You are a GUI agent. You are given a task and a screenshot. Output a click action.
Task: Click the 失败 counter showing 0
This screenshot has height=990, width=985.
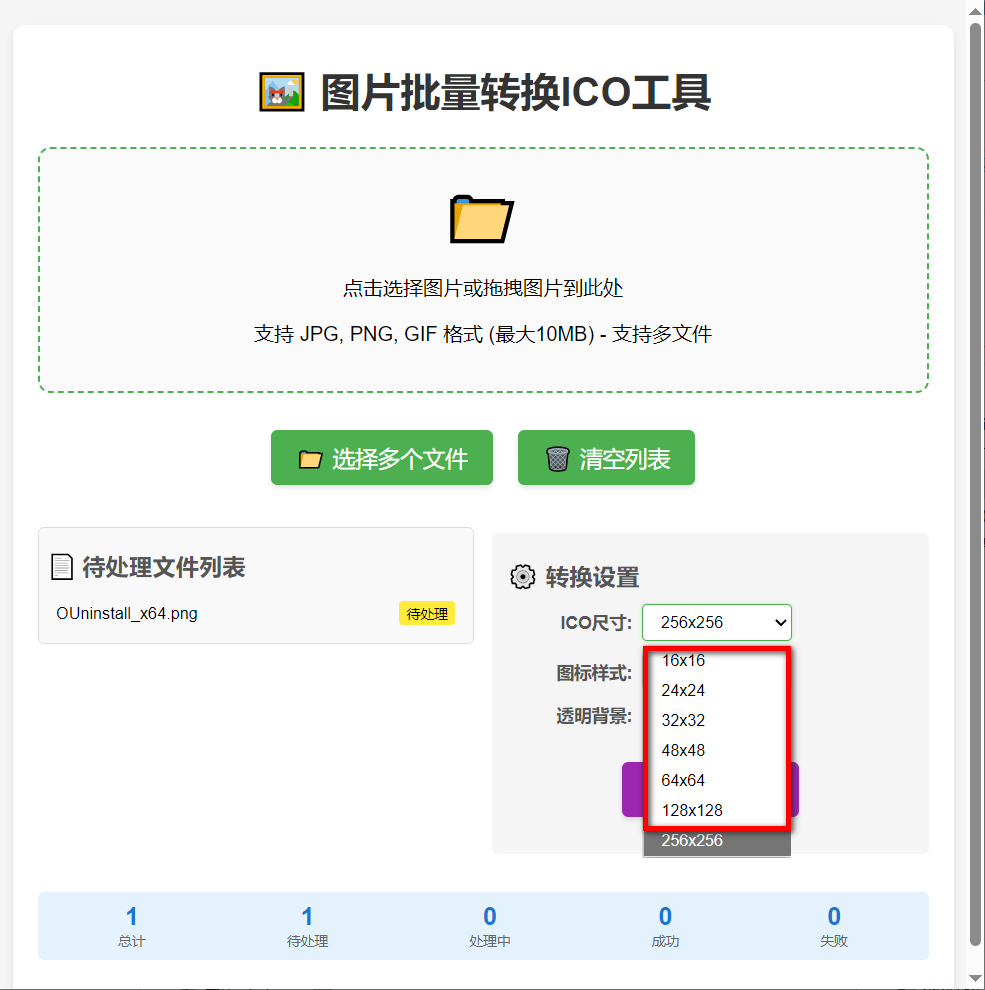coord(833,926)
